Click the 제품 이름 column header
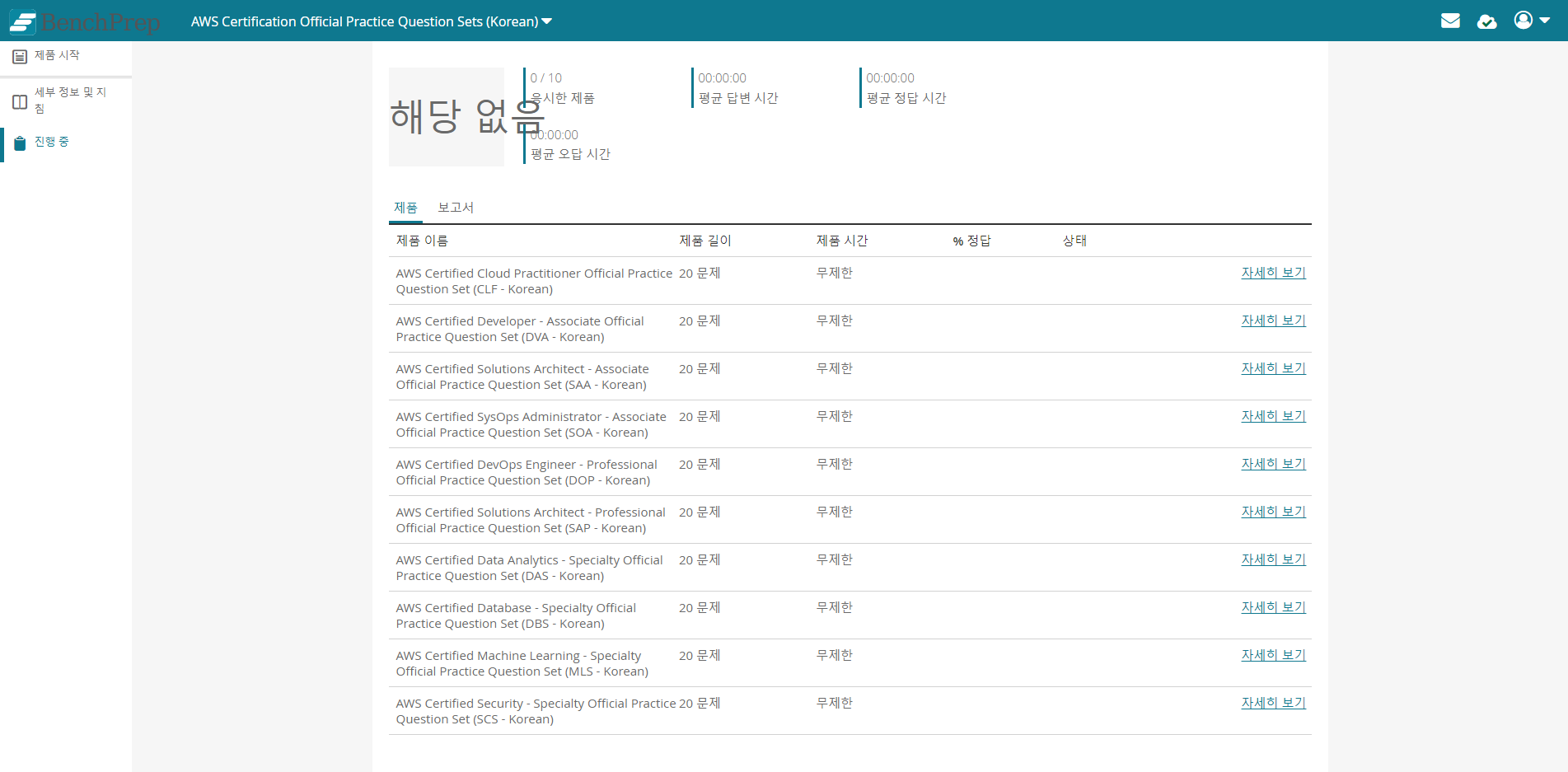Image resolution: width=1568 pixels, height=772 pixels. coord(422,241)
